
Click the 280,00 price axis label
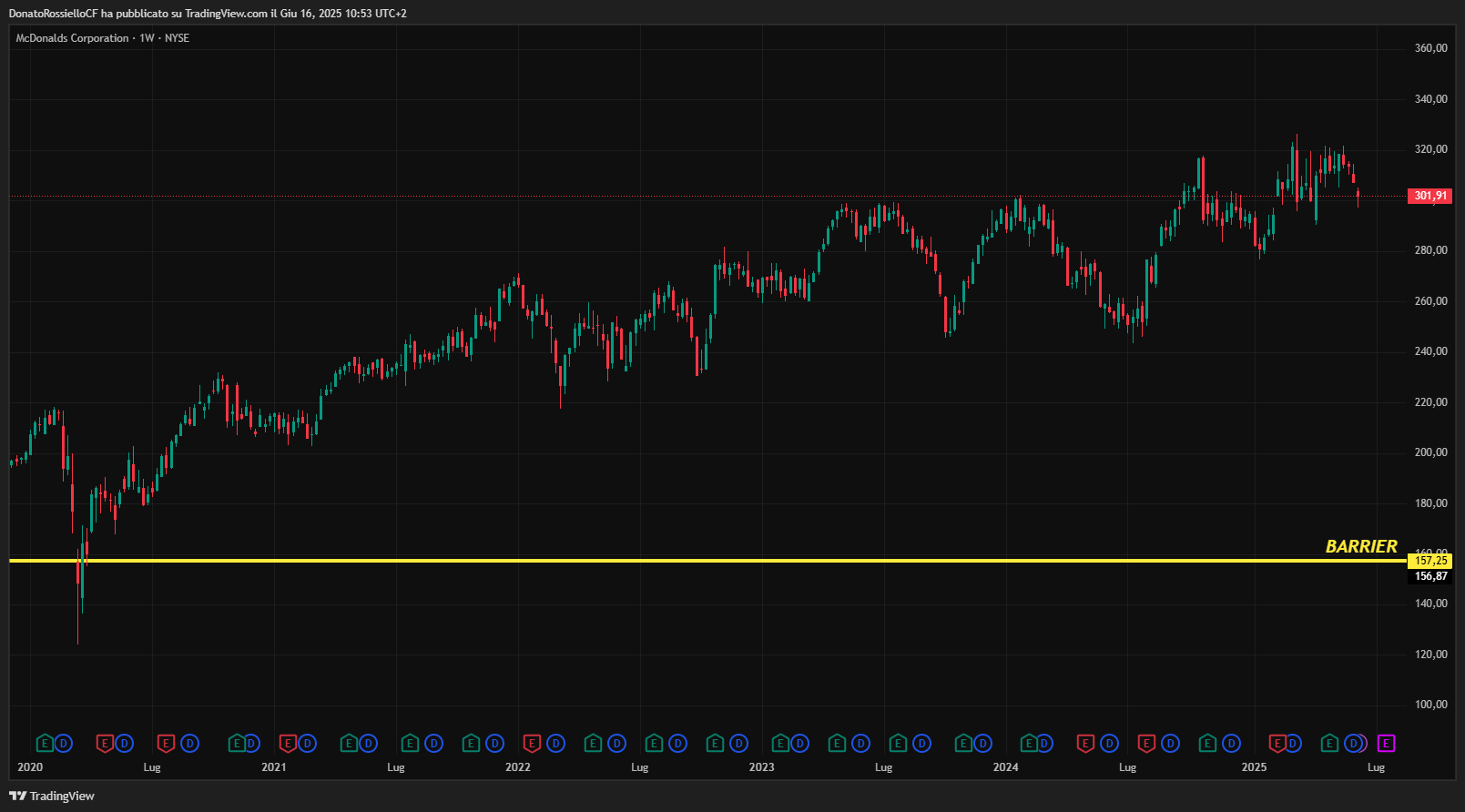coord(1431,250)
